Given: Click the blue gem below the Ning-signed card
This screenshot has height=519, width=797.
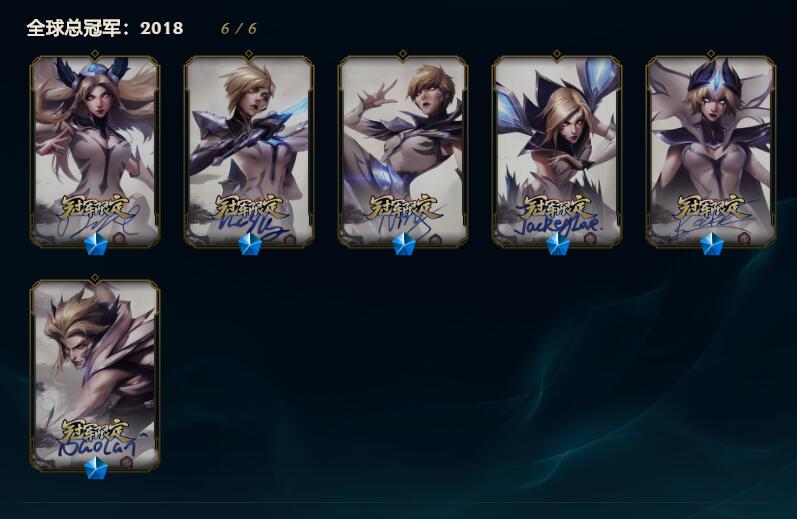Looking at the screenshot, I should click(404, 245).
